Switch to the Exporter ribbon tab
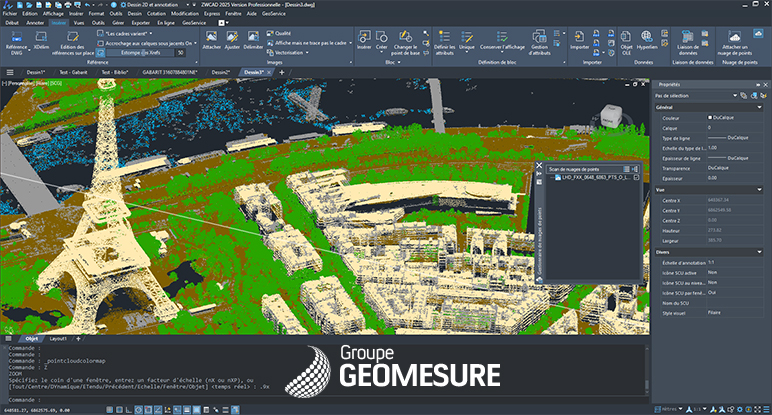This screenshot has width=772, height=415. pos(140,23)
